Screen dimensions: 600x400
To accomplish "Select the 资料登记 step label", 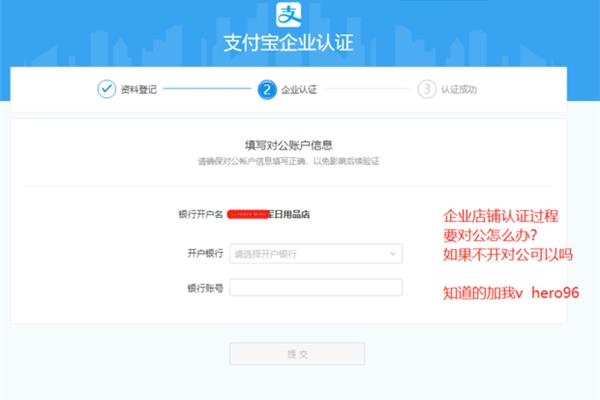I will pos(139,90).
